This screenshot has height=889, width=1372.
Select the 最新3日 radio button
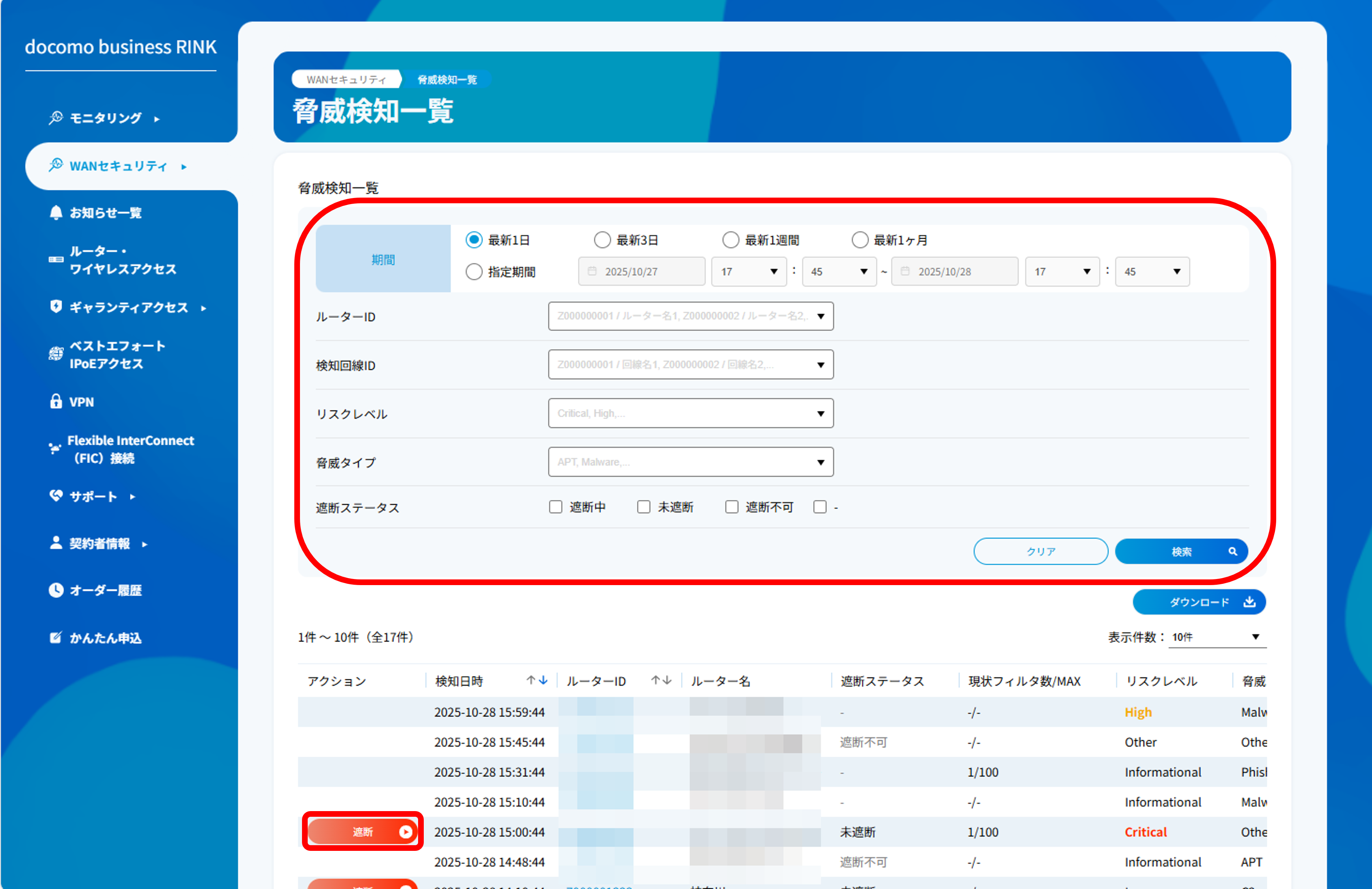(x=602, y=240)
